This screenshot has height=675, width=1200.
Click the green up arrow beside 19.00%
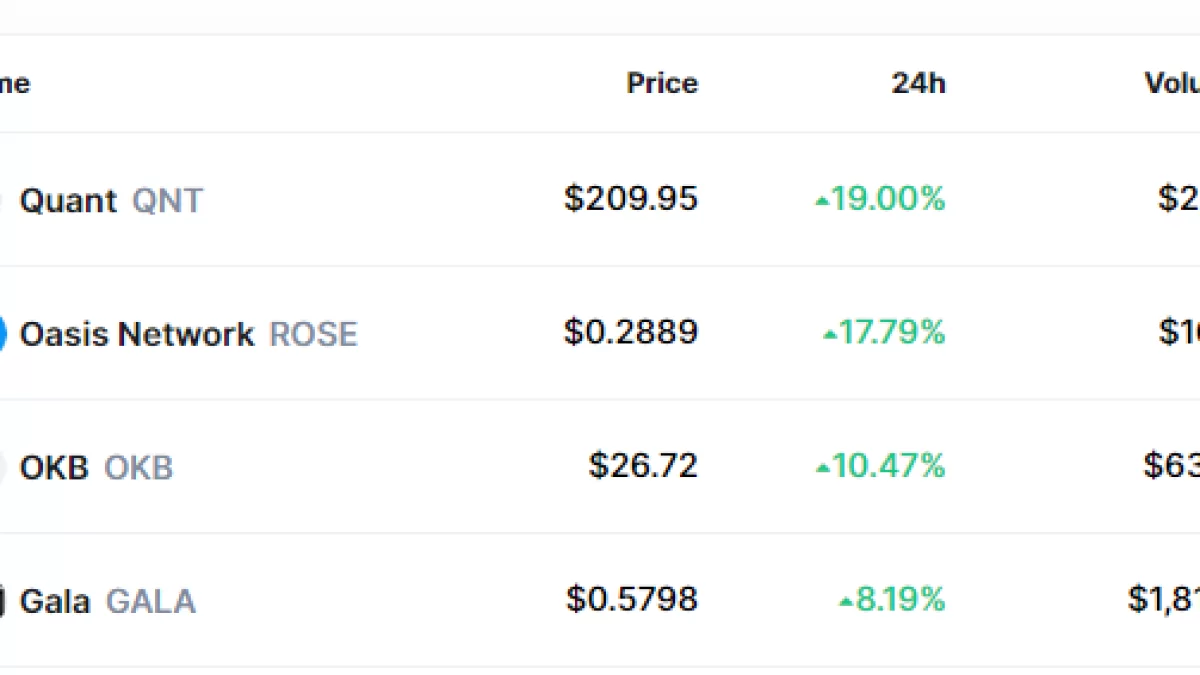pyautogui.click(x=822, y=201)
